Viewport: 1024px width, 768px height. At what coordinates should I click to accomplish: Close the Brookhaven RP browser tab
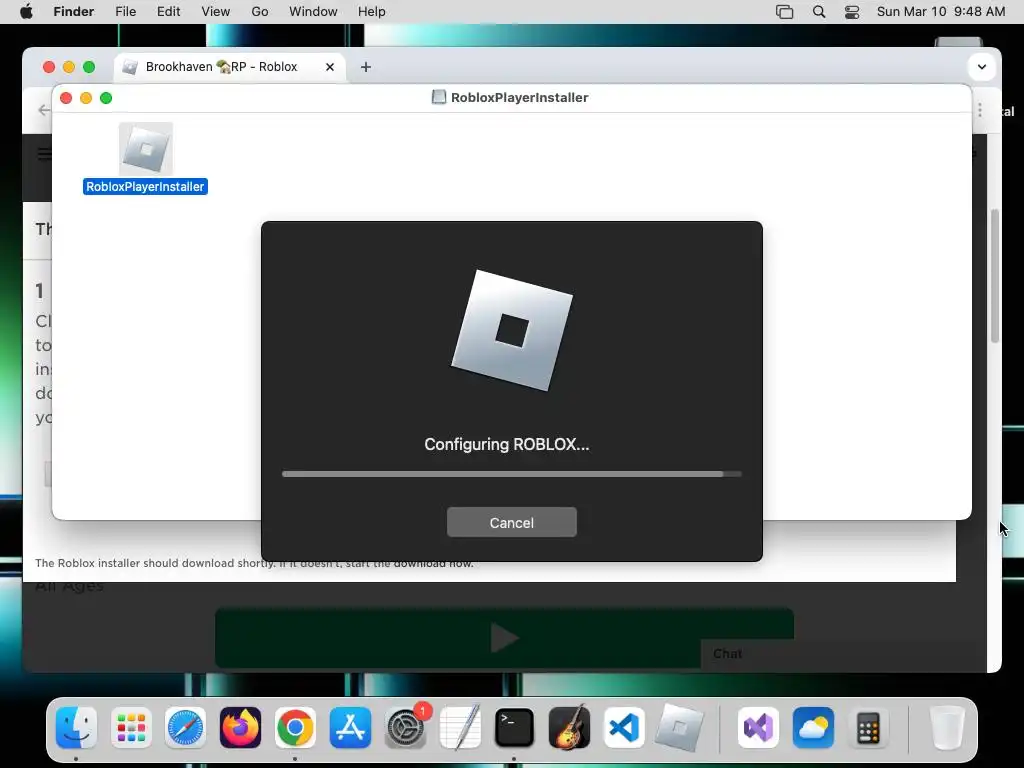tap(330, 67)
